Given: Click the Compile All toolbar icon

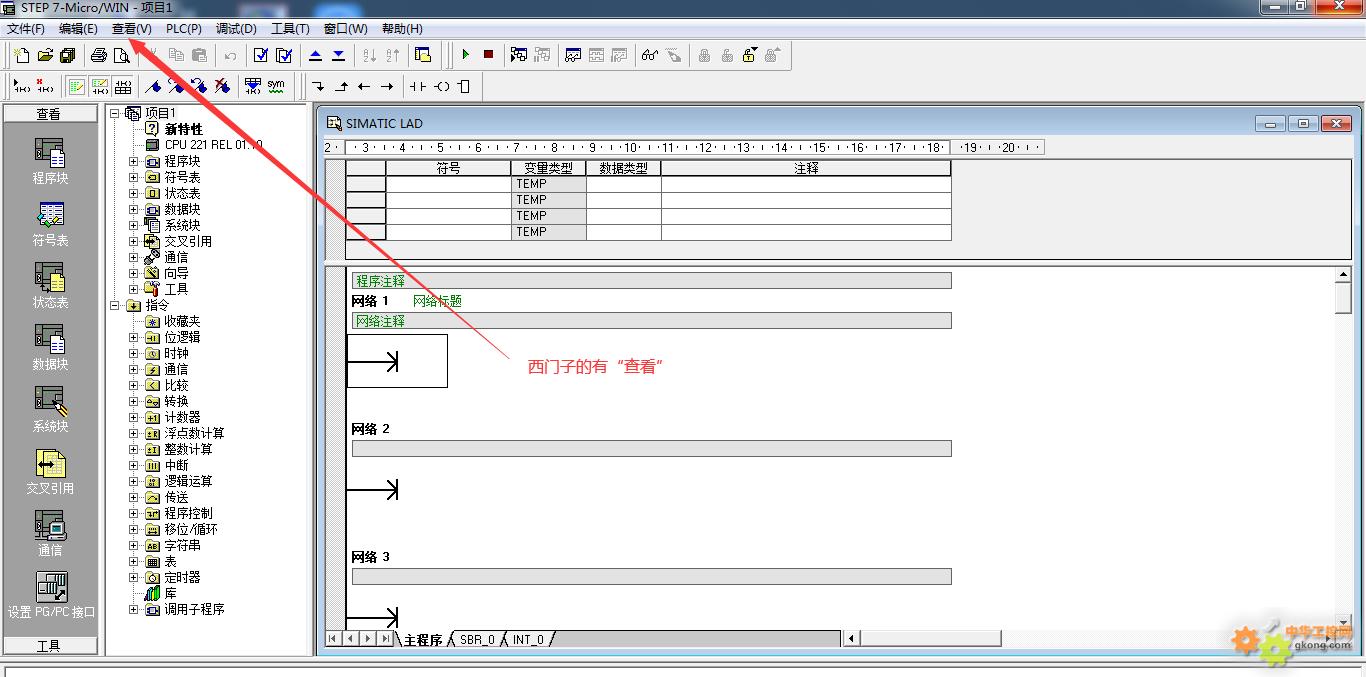Looking at the screenshot, I should [284, 55].
